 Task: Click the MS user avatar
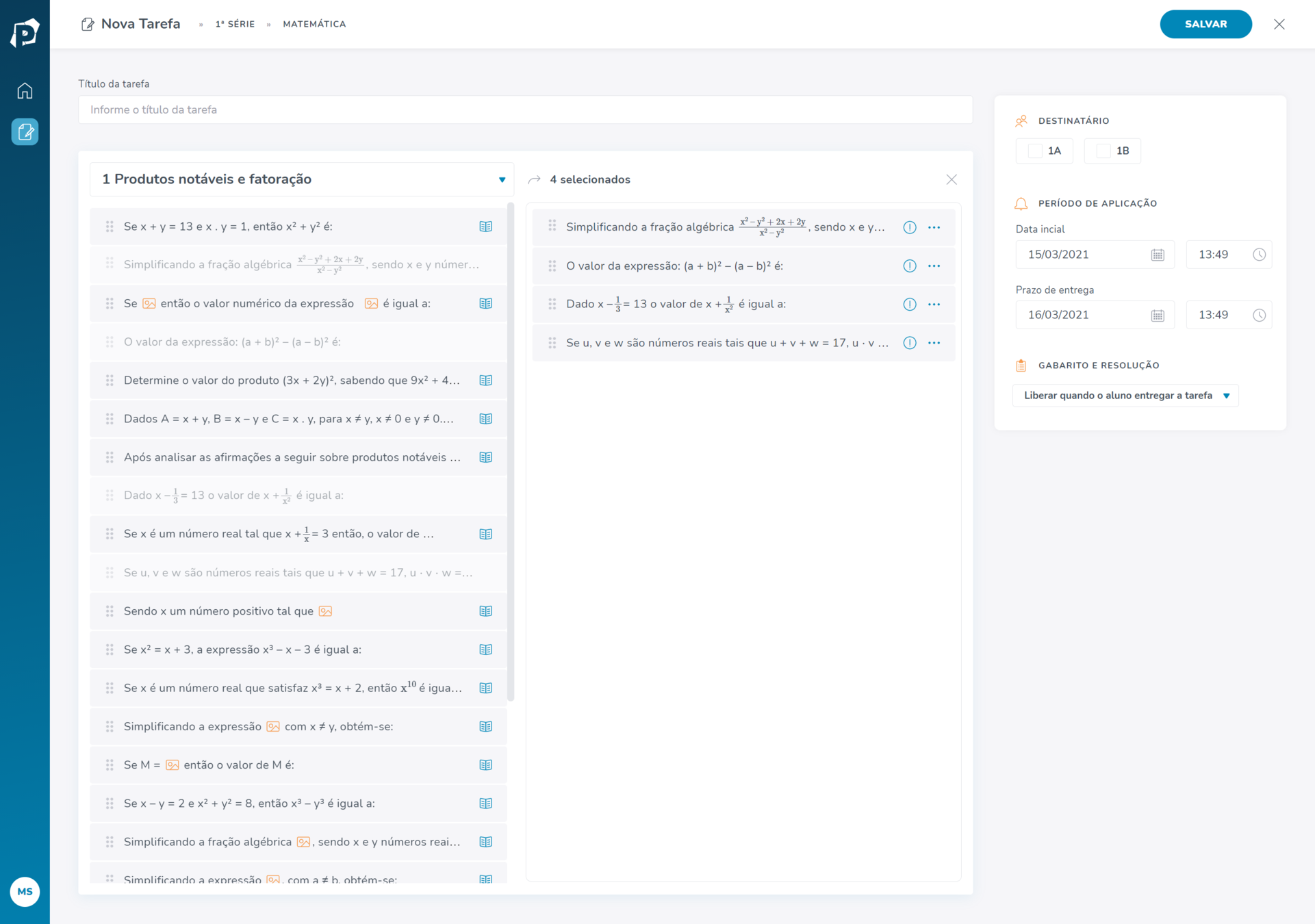tap(25, 891)
